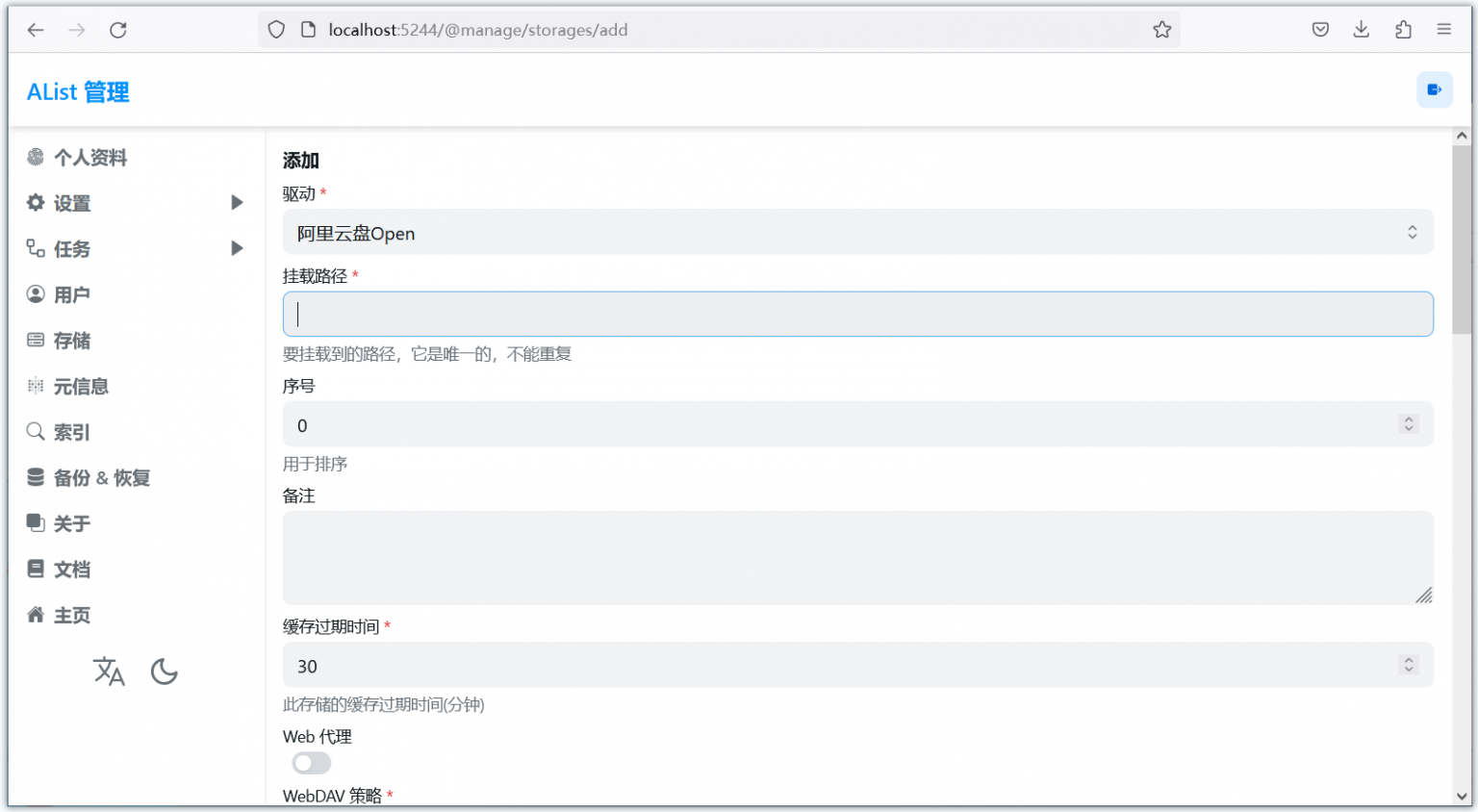Image resolution: width=1478 pixels, height=812 pixels.
Task: Open the browser downloads icon
Action: (x=1361, y=30)
